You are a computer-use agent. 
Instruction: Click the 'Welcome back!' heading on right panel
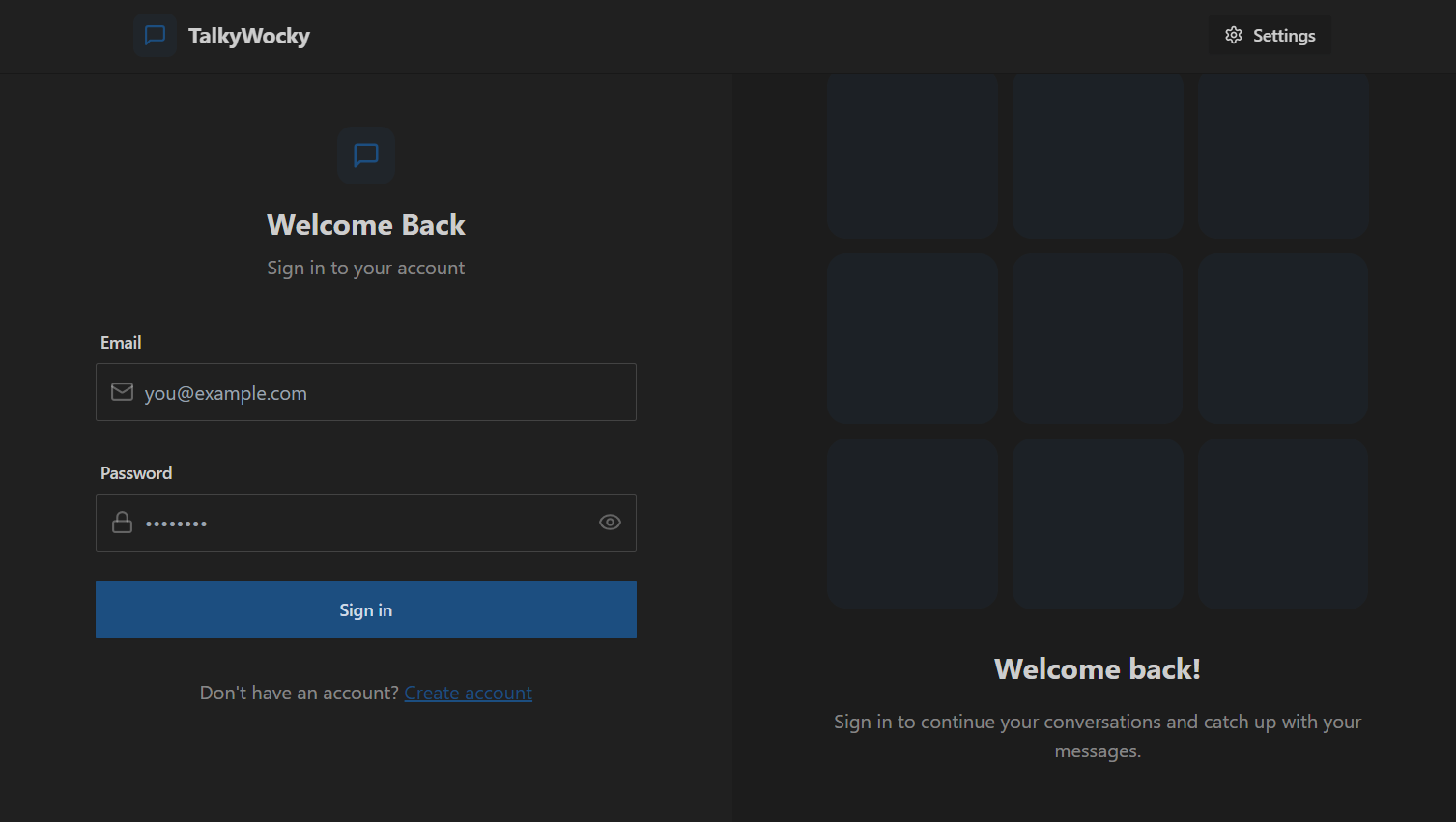[1098, 669]
